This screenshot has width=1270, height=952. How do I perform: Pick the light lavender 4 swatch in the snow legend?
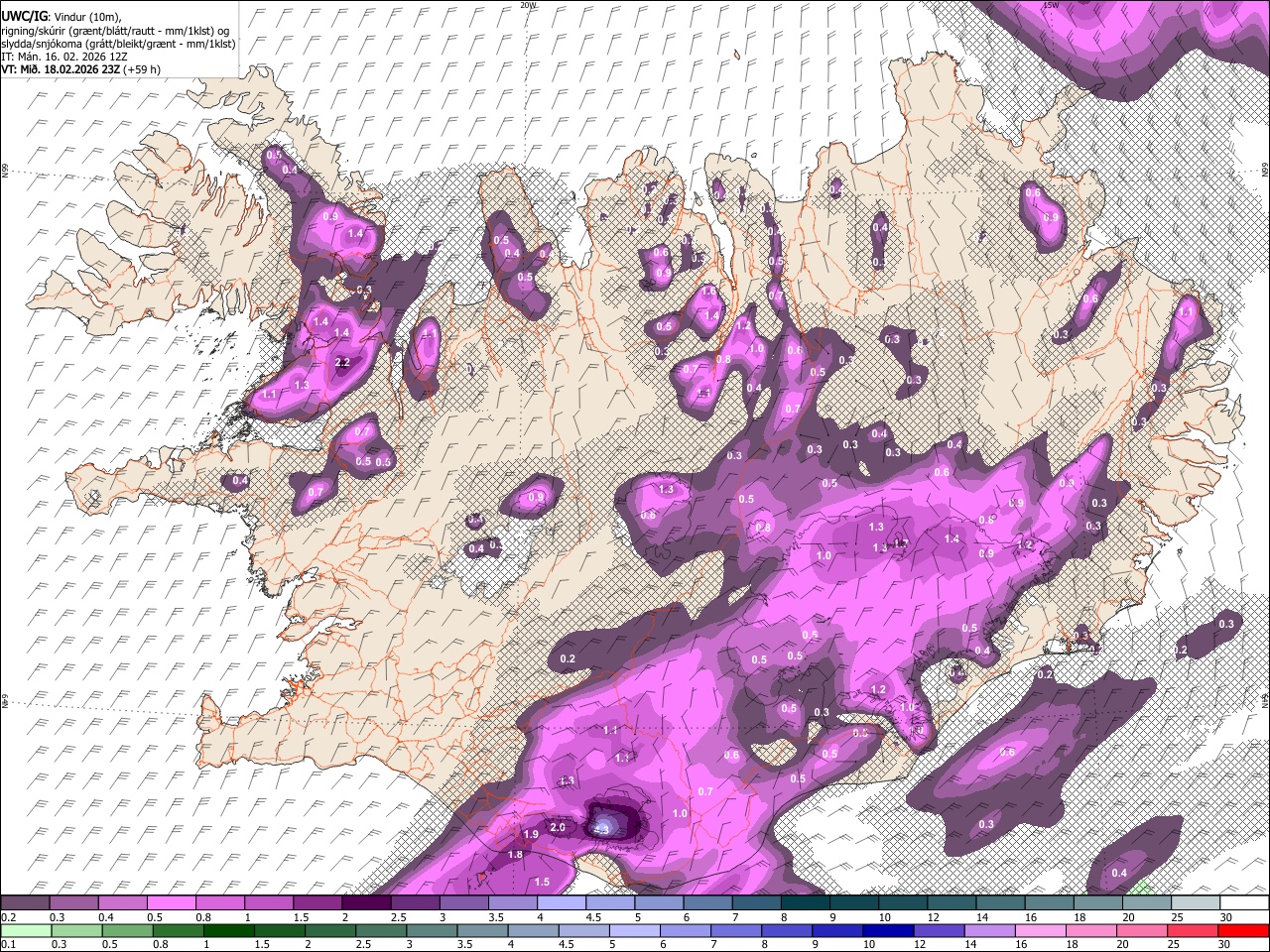click(562, 902)
